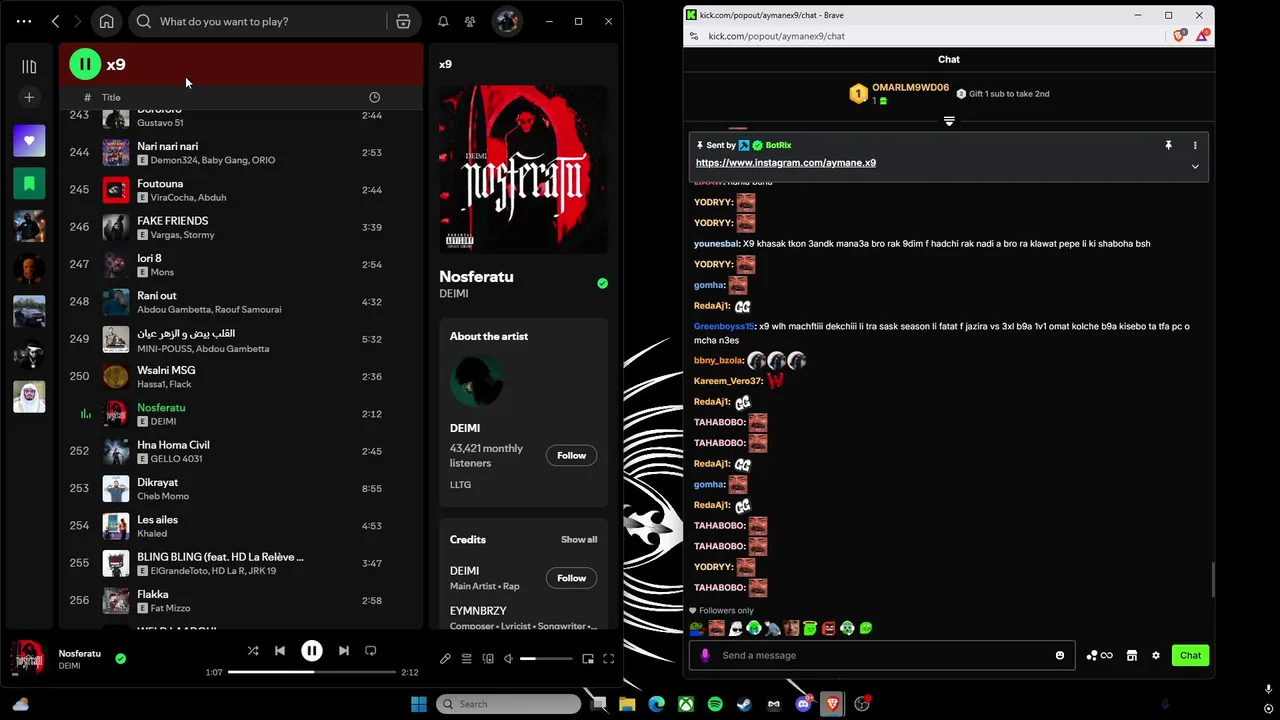Seek within the song progress bar
Viewport: 1280px width, 720px height.
pyautogui.click(x=312, y=672)
